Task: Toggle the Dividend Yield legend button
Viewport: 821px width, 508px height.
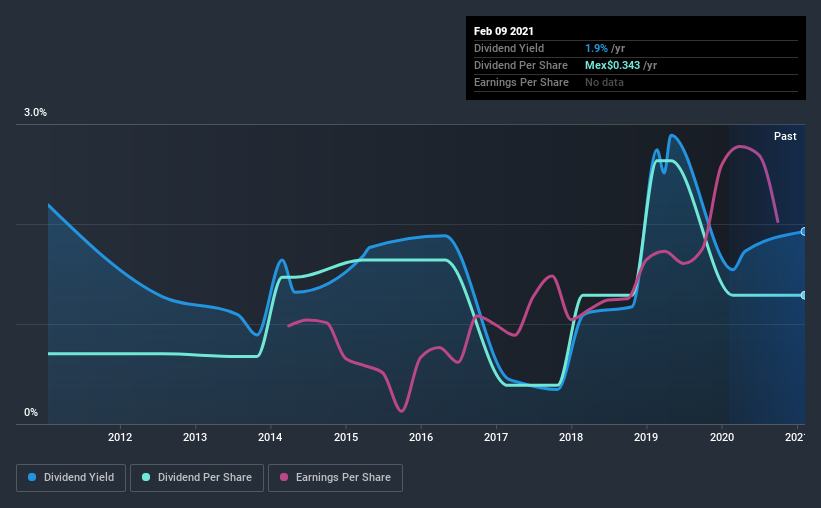Action: (x=71, y=478)
